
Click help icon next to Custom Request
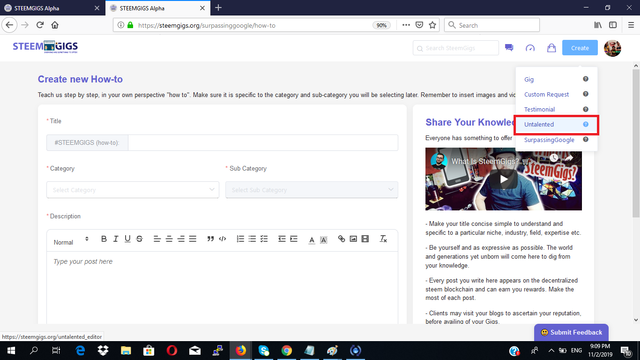tap(585, 94)
